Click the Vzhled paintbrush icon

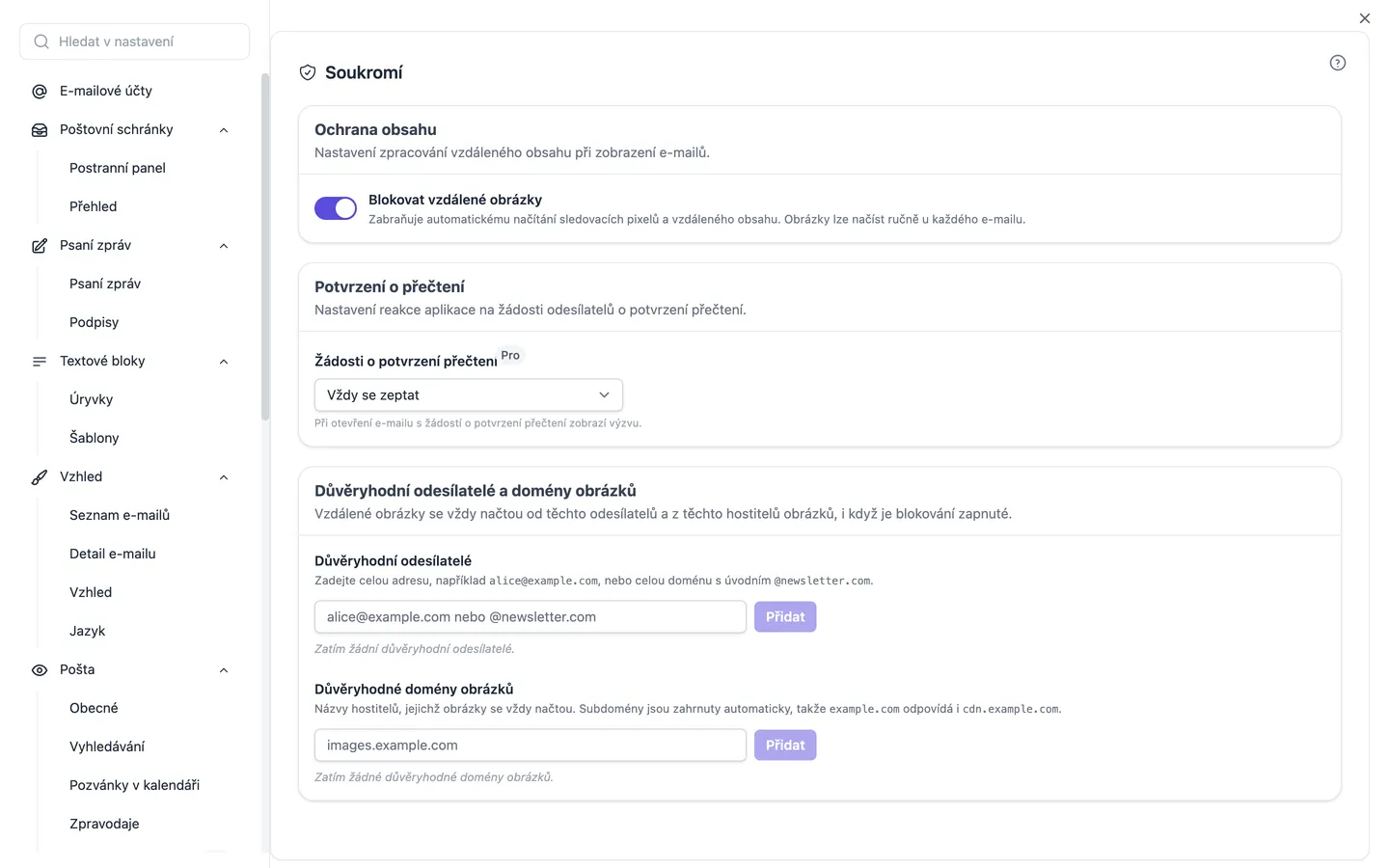pyautogui.click(x=40, y=477)
